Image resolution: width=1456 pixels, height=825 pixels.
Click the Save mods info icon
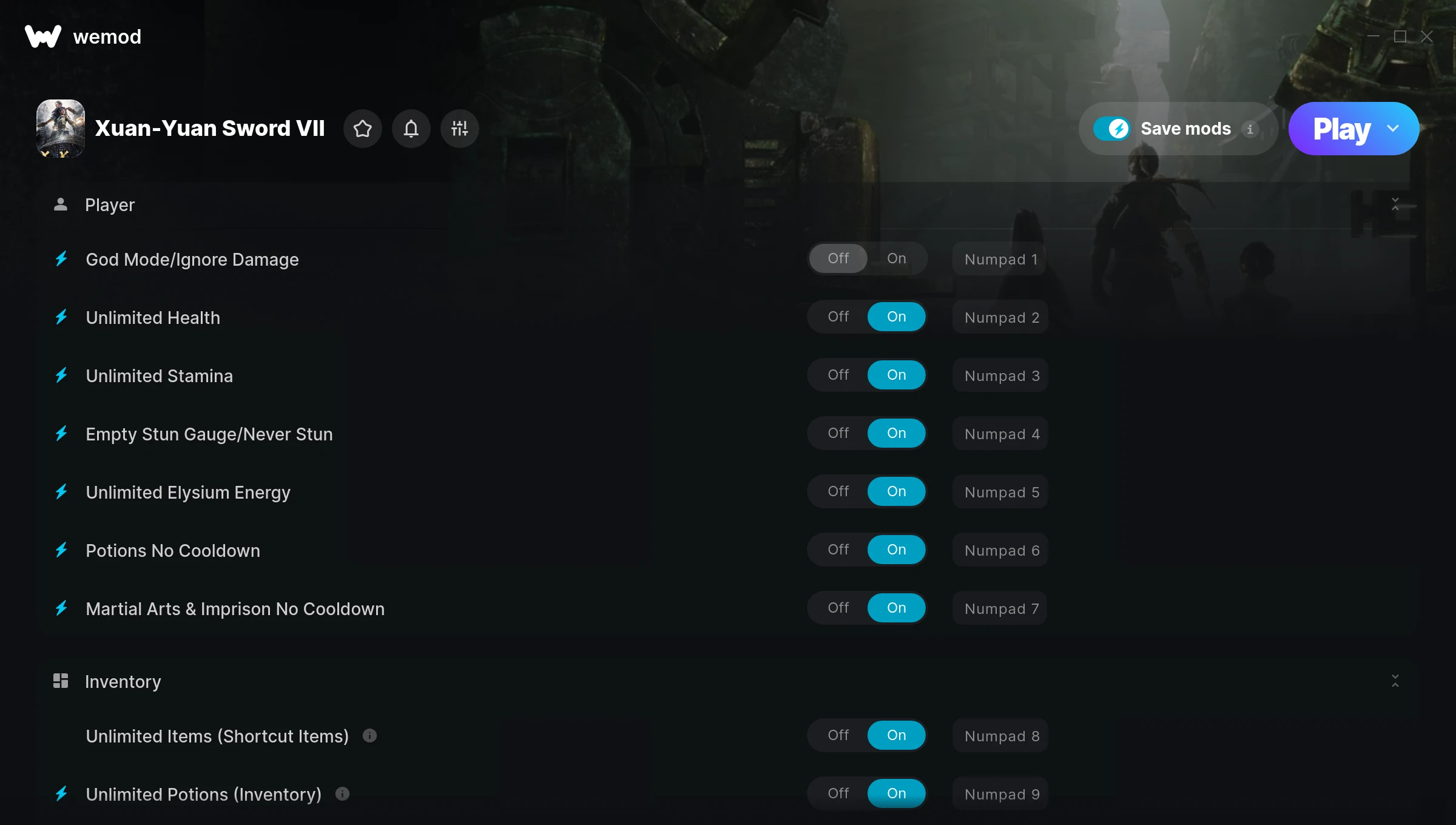1250,129
